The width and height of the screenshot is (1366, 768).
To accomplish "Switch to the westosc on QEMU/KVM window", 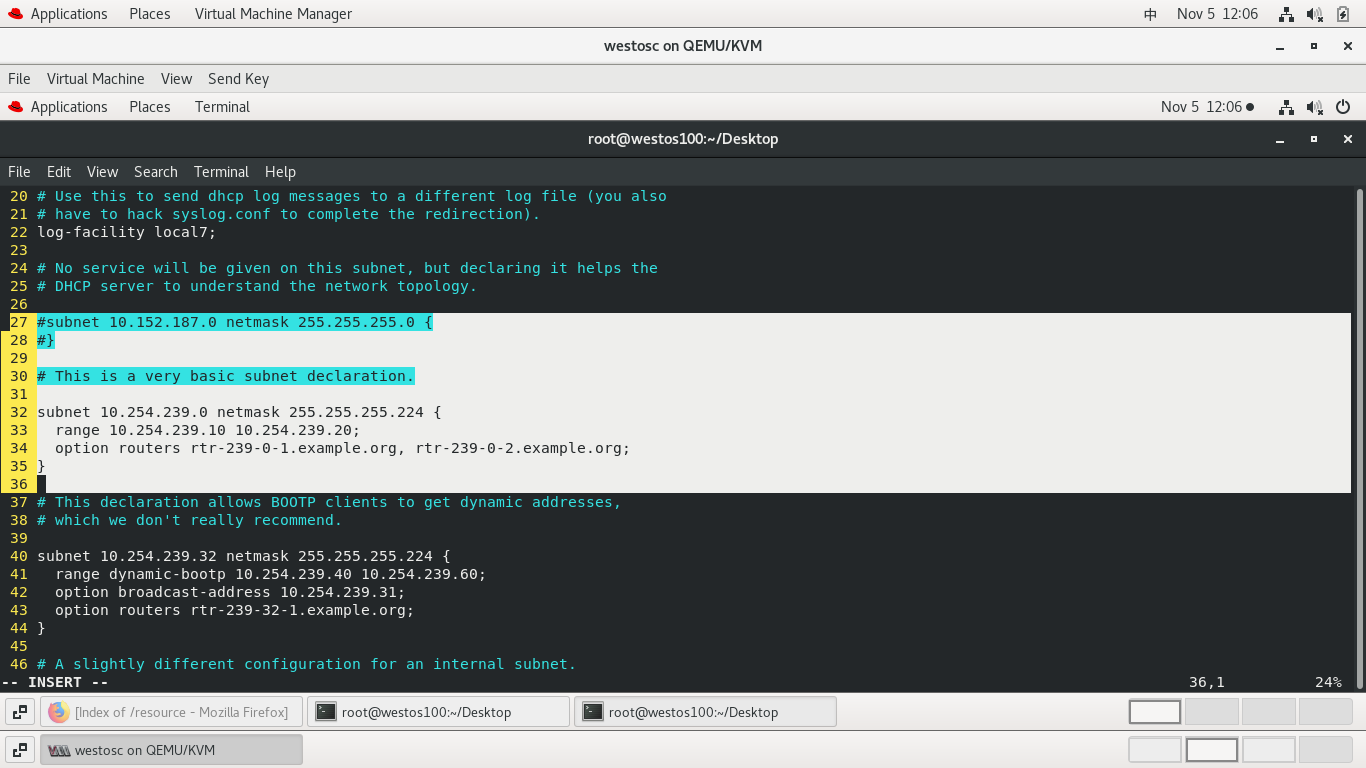I will pos(171,748).
